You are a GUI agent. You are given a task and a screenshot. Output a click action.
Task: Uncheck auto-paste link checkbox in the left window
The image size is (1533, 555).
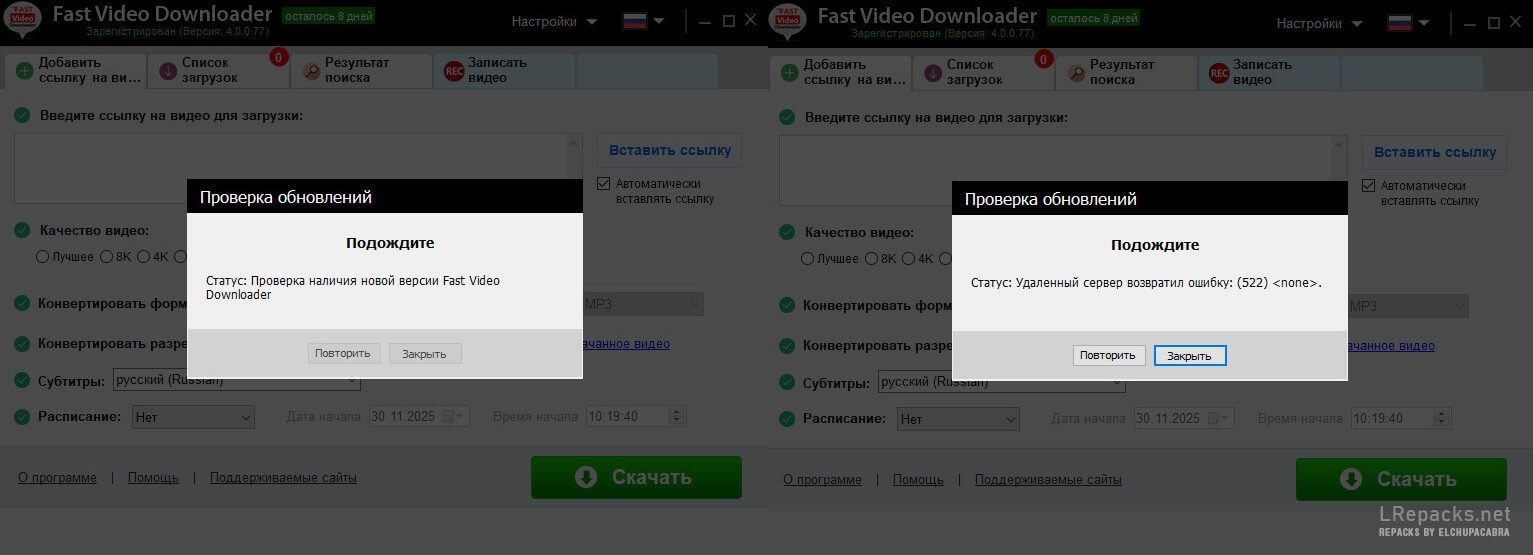coord(603,184)
